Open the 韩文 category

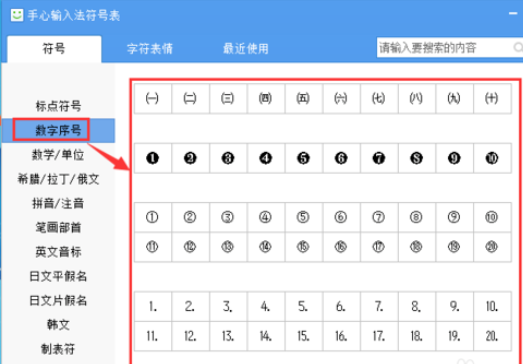[58, 325]
